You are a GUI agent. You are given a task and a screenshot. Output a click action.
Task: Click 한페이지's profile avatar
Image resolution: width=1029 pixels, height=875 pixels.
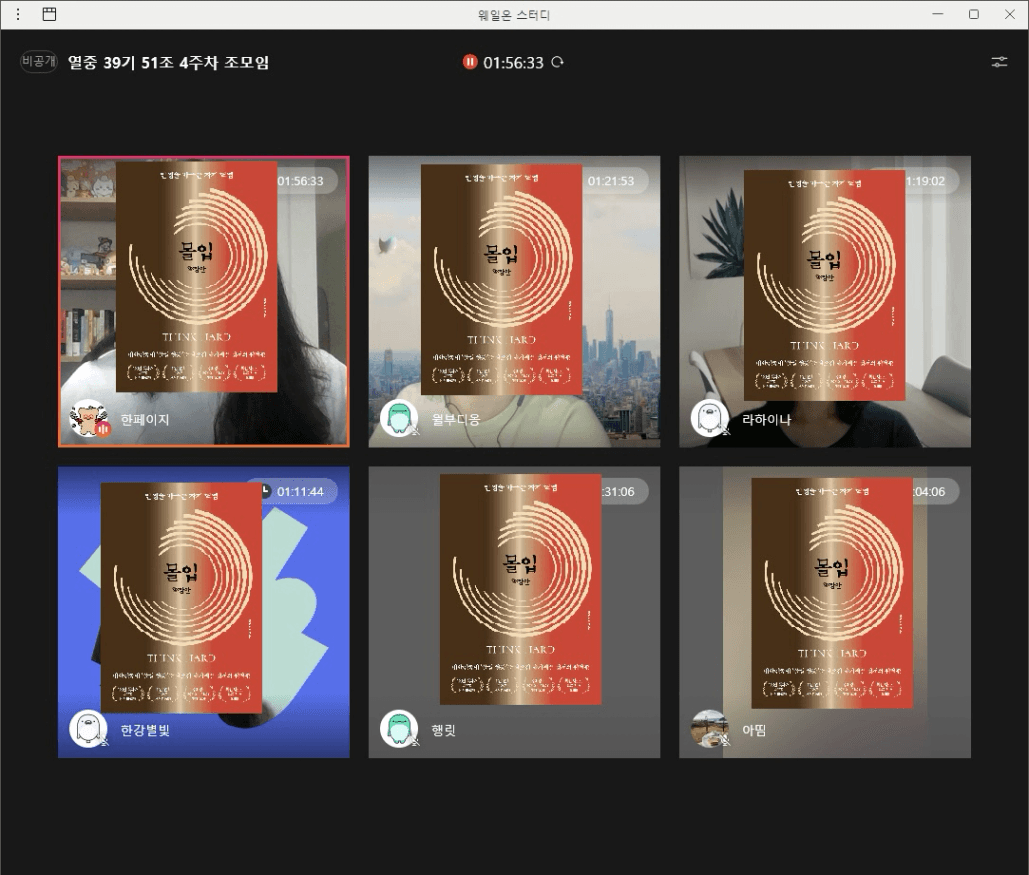pos(88,419)
